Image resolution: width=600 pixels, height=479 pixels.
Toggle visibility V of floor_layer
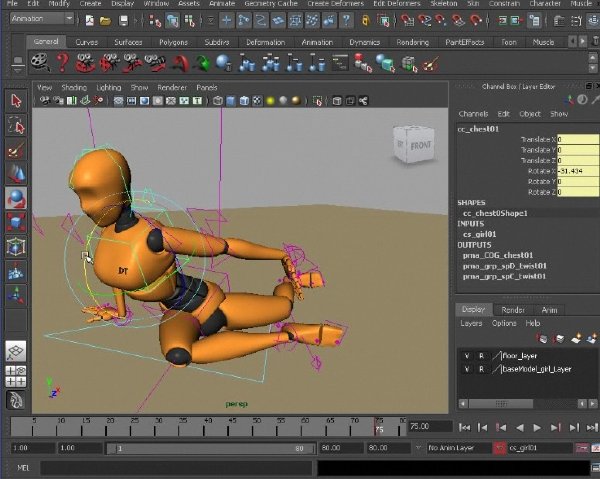[x=467, y=356]
